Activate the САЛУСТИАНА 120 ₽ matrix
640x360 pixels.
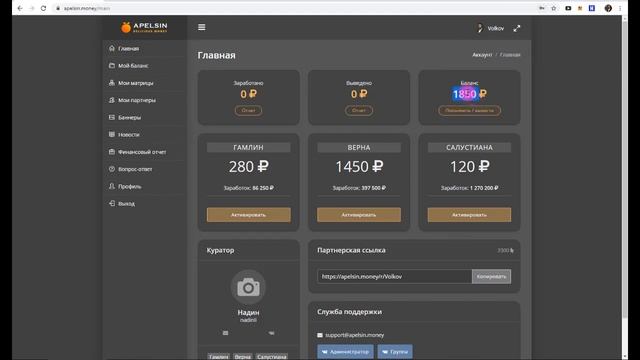click(469, 215)
